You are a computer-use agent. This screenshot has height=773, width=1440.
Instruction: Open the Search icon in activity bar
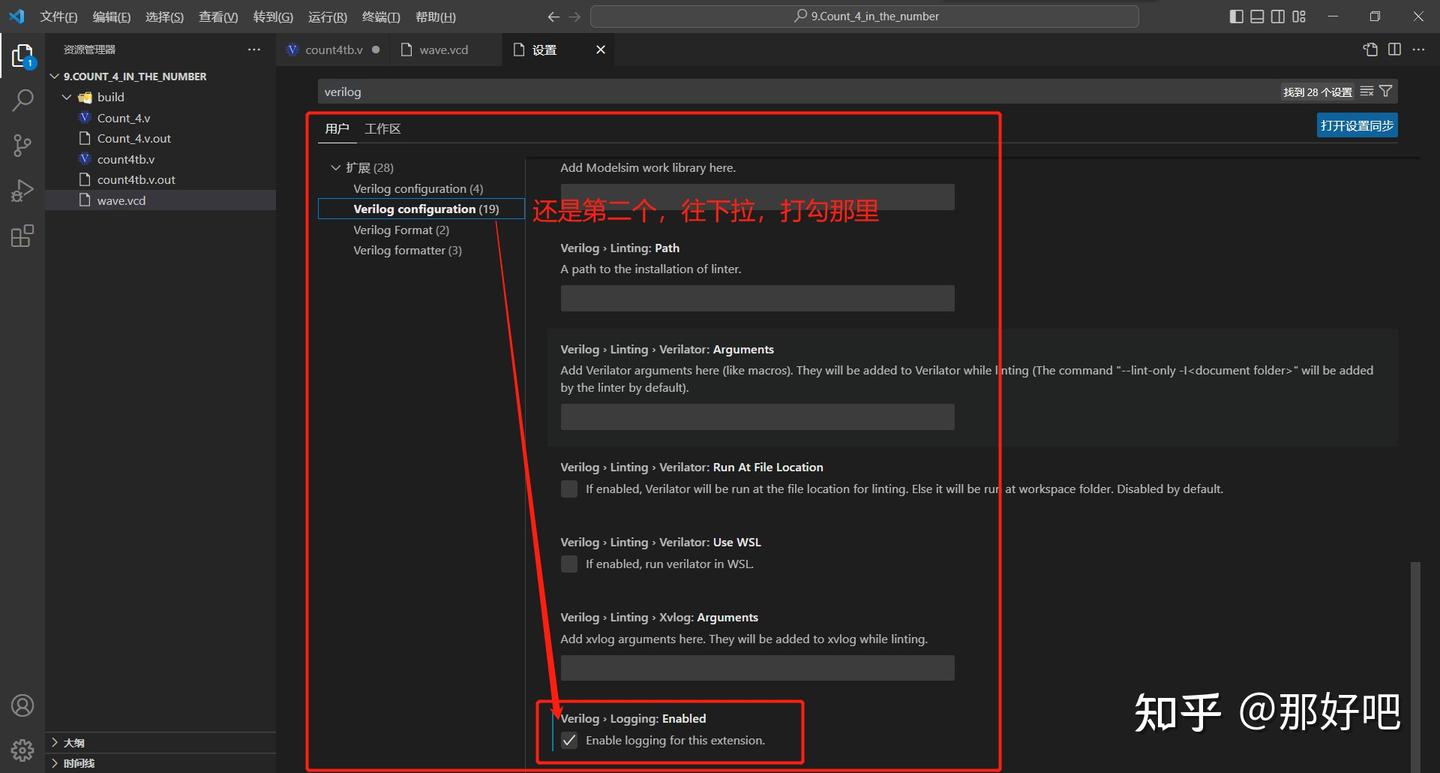[x=22, y=100]
